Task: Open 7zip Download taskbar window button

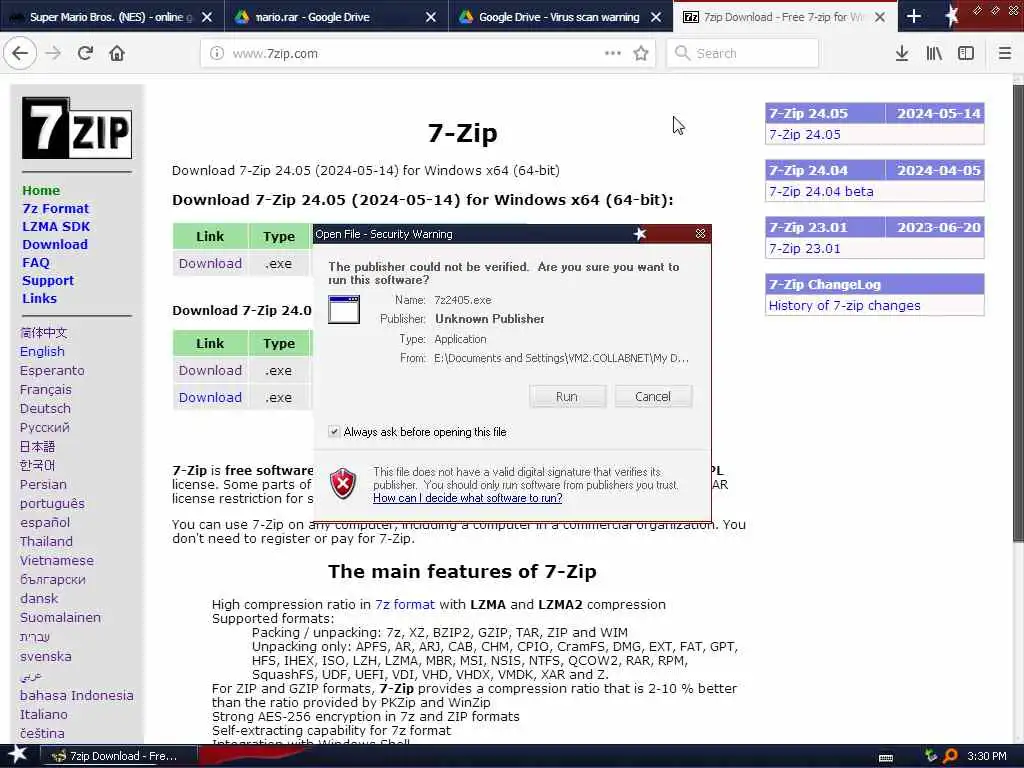Action: pos(118,756)
